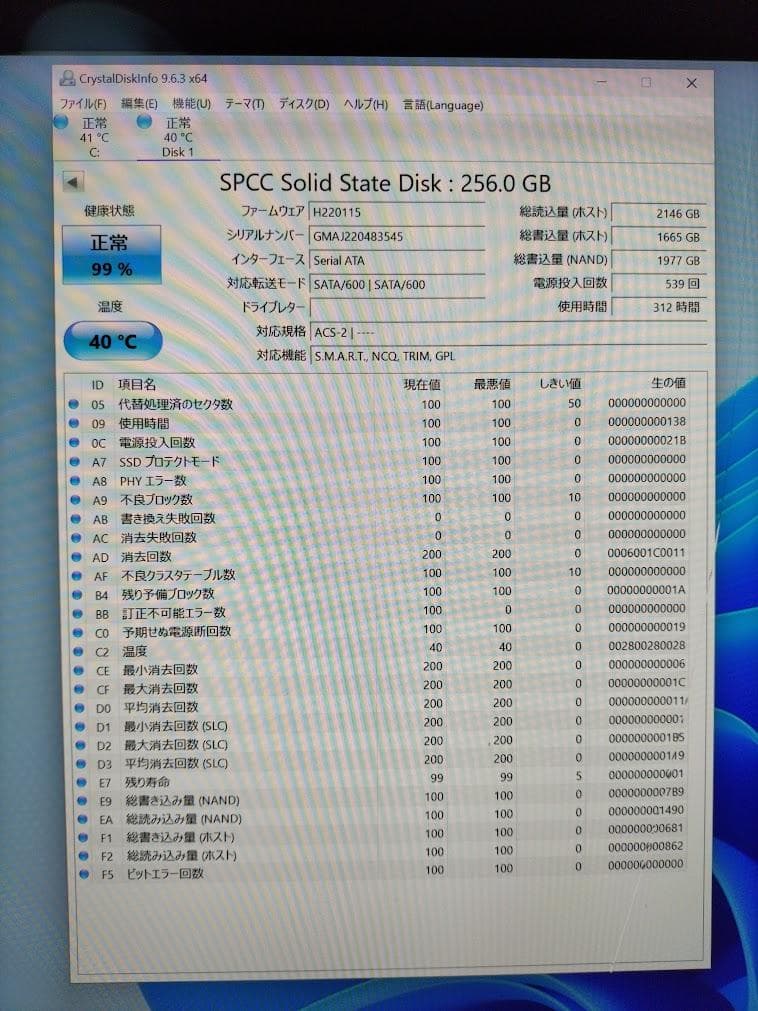Image resolution: width=758 pixels, height=1011 pixels.
Task: Click the status dot of row A7
Action: pyautogui.click(x=75, y=462)
